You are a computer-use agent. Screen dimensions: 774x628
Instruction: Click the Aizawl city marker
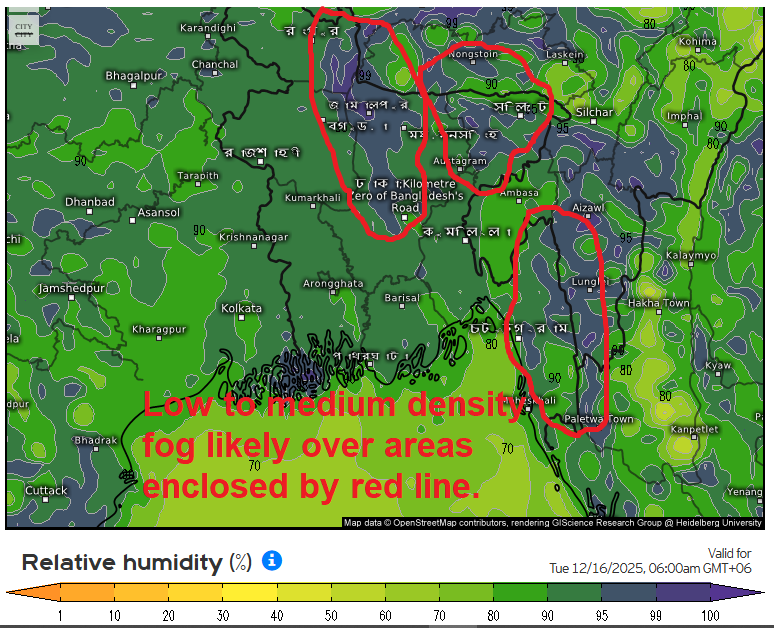[x=588, y=220]
